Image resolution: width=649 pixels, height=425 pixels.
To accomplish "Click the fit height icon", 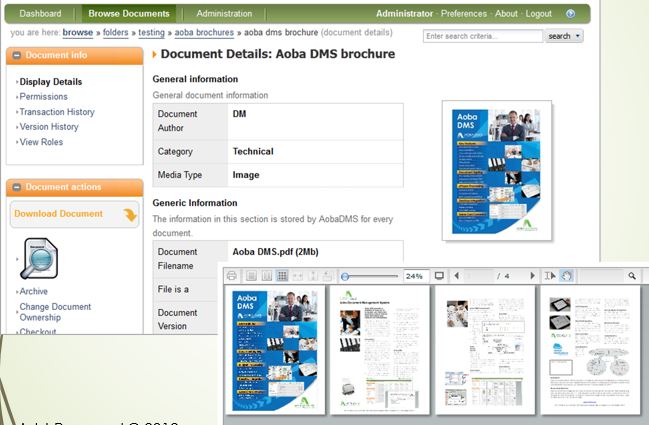I will 313,276.
